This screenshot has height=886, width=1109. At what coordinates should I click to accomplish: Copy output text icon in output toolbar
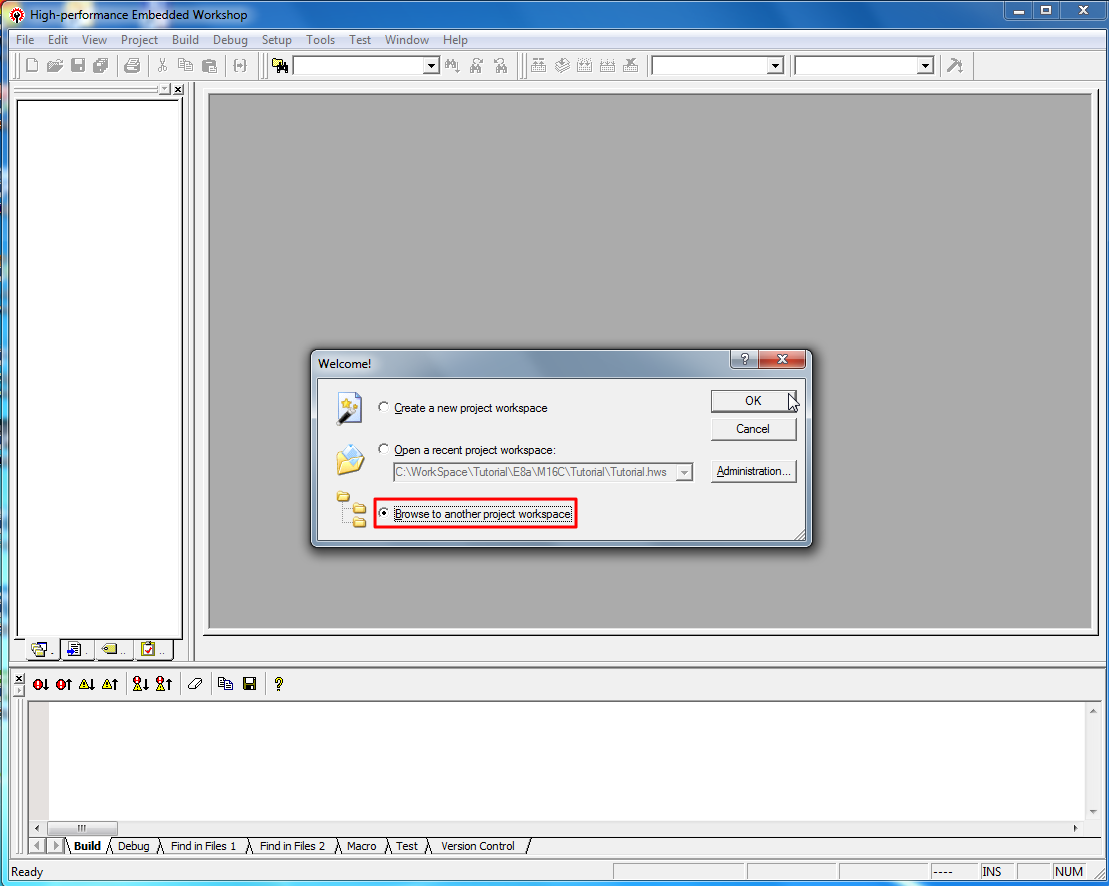(x=226, y=684)
